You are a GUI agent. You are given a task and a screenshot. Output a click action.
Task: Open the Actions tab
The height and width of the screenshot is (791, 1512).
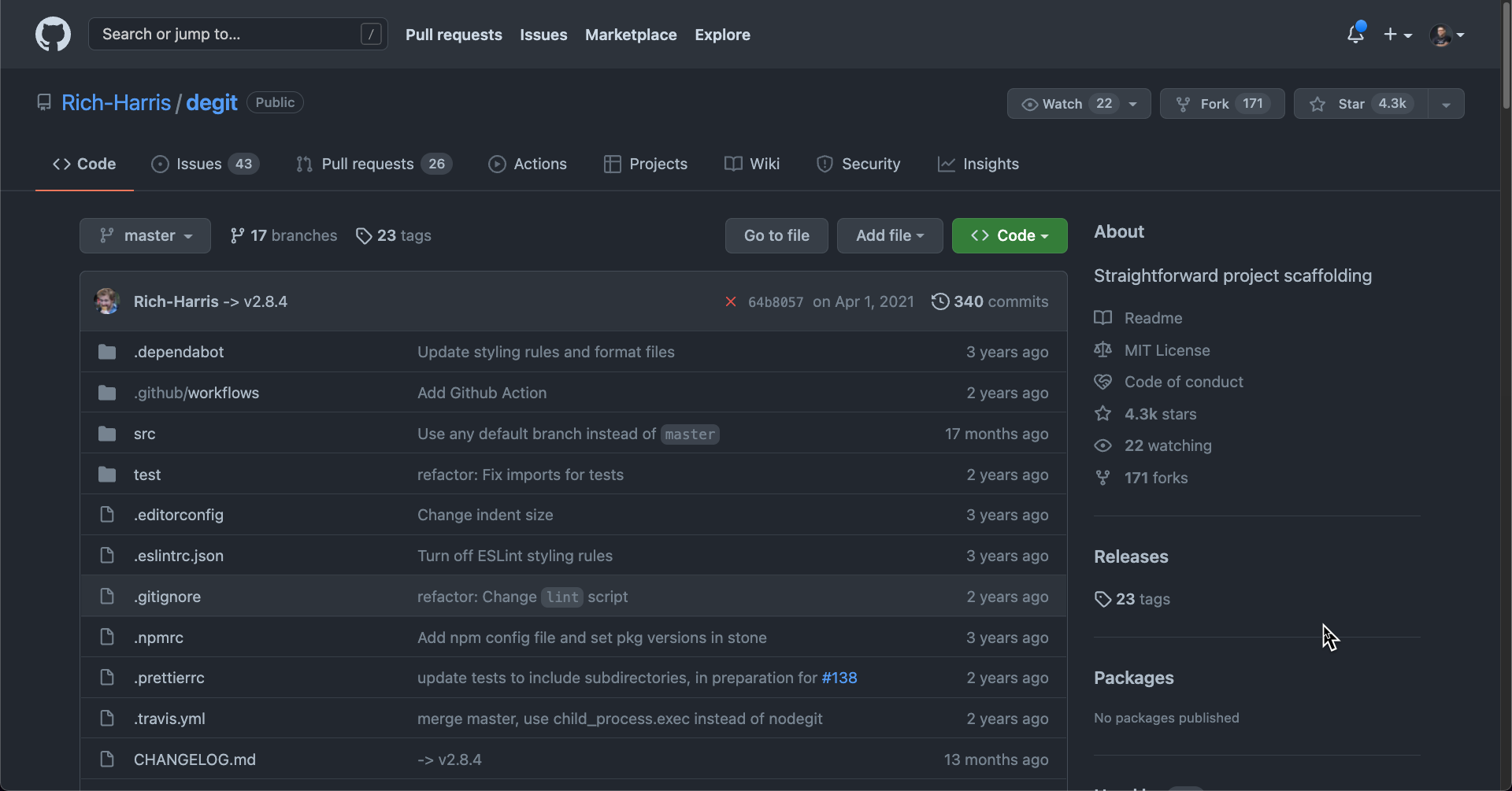(528, 164)
